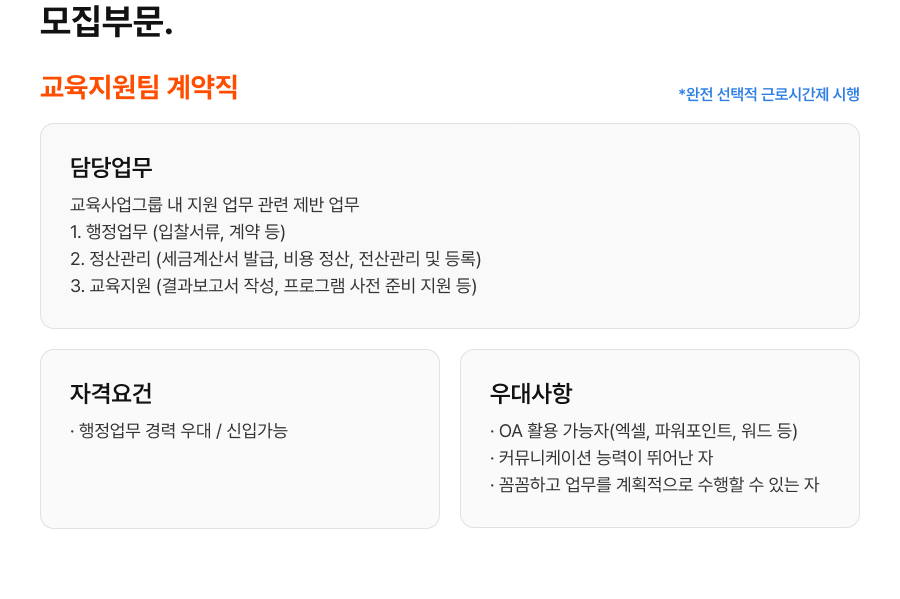Select the 1. 행정업무 list label
900x599 pixels.
tap(109, 232)
